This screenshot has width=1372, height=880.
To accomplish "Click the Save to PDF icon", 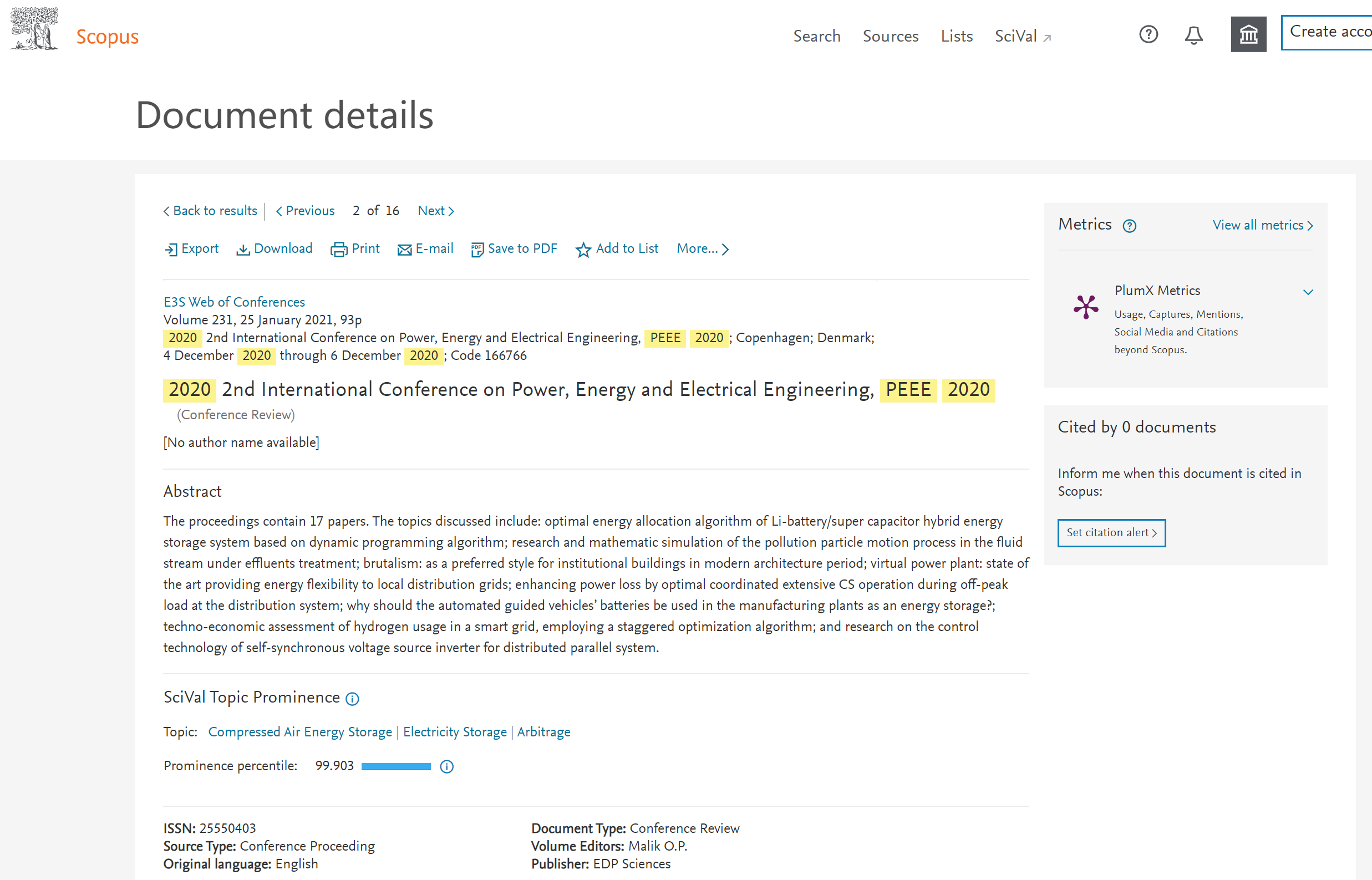I will tap(477, 250).
